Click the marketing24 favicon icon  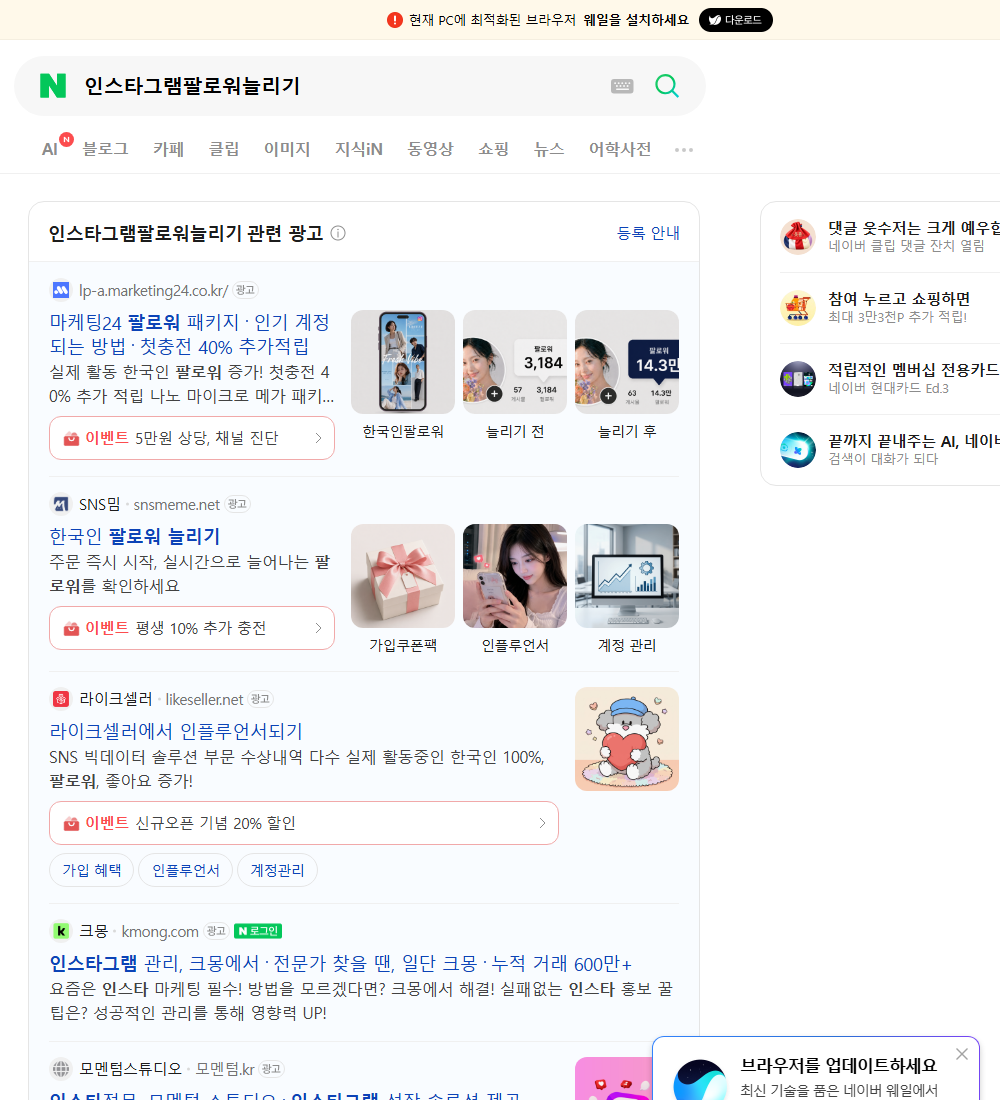61,290
